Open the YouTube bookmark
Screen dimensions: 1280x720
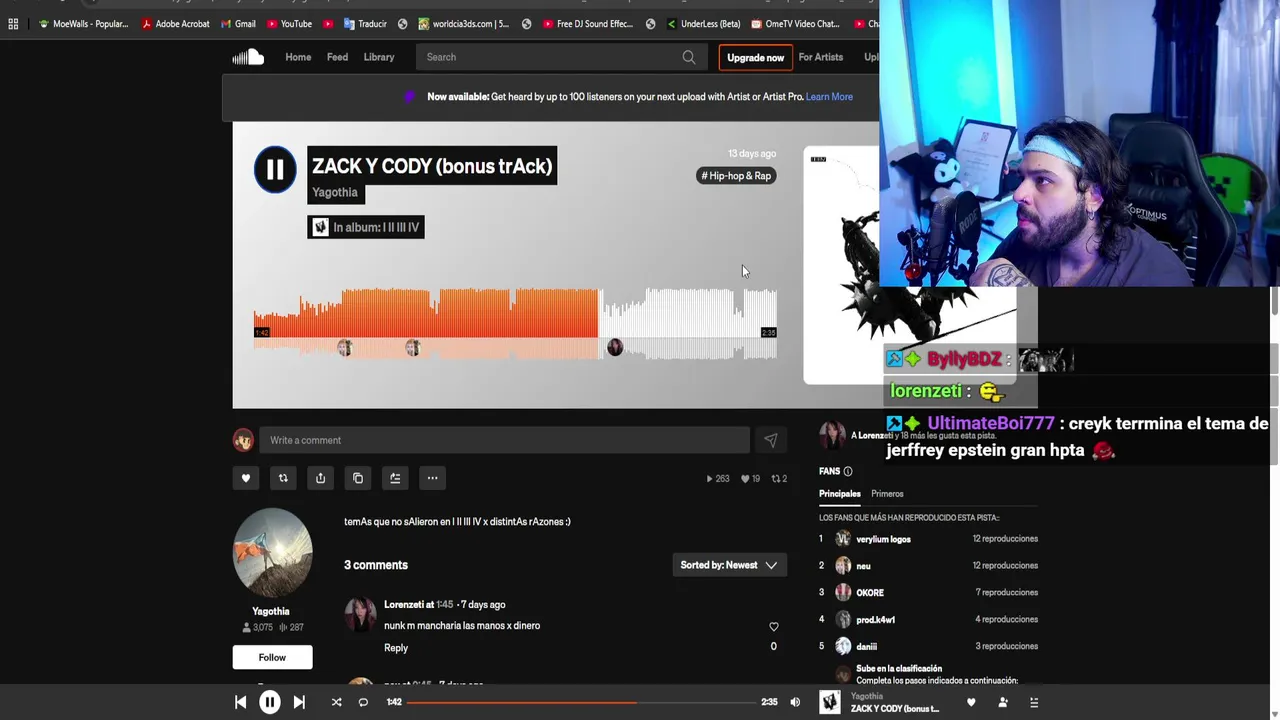point(289,24)
